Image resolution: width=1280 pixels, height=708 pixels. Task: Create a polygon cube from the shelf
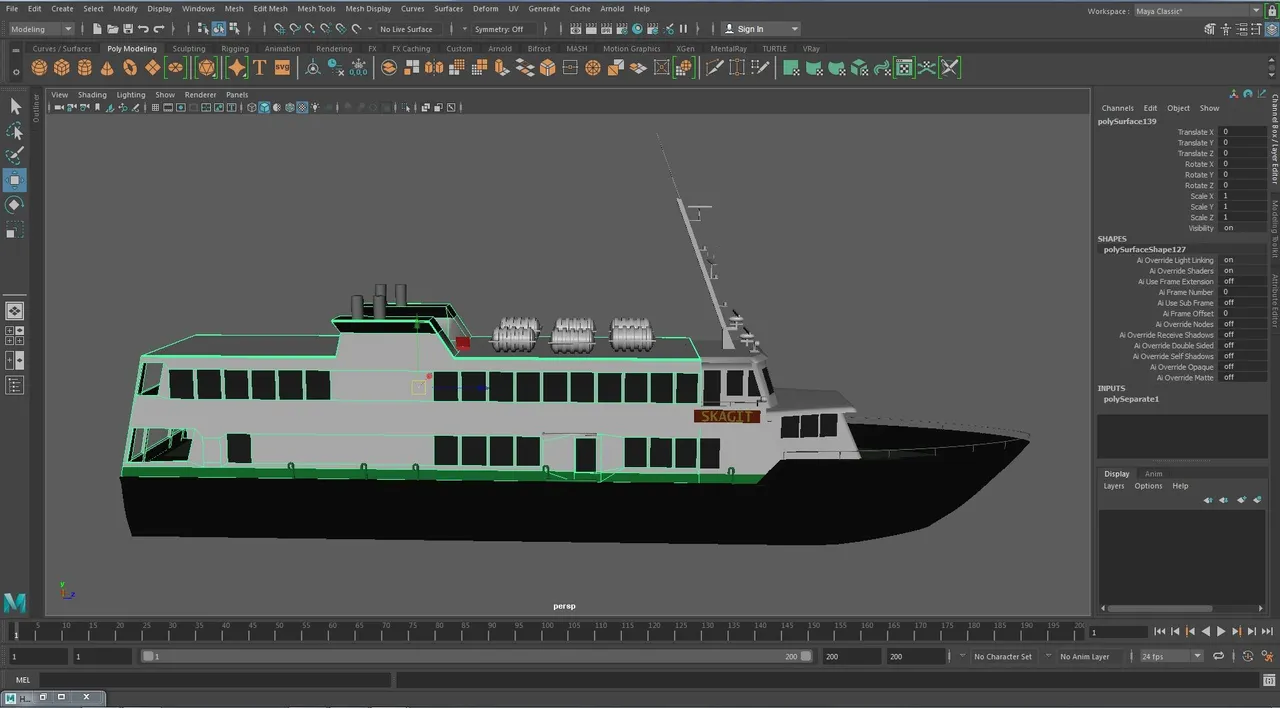coord(62,68)
